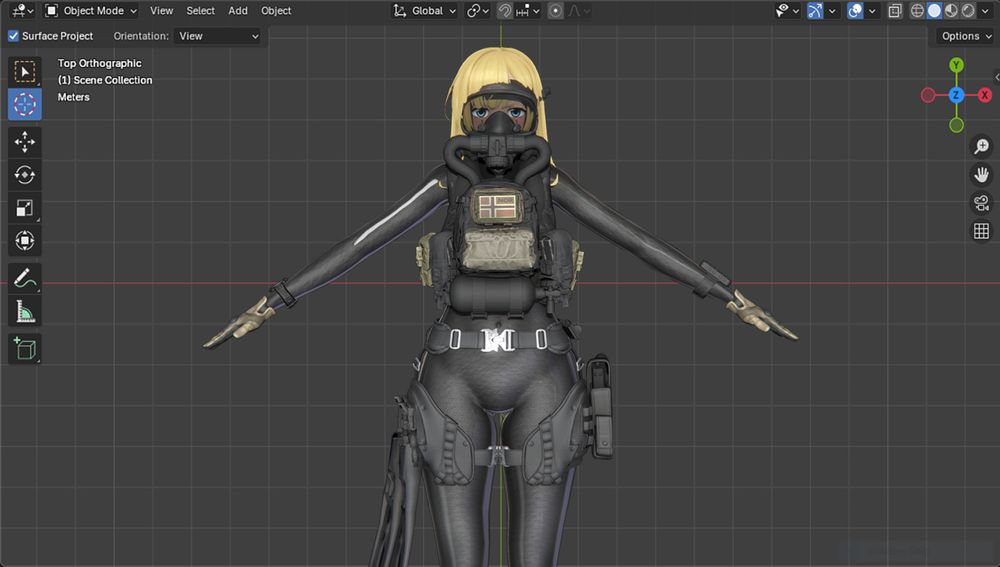Open the Global transform orientation dropdown
Image resolution: width=1000 pixels, height=567 pixels.
click(x=425, y=11)
